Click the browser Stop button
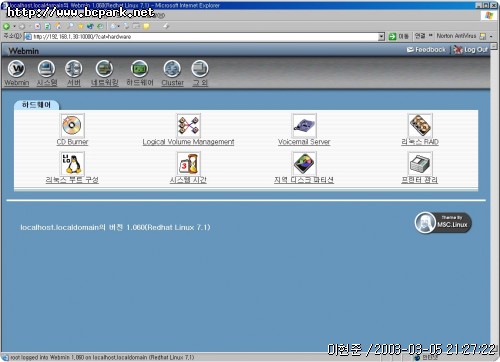This screenshot has width=500, height=362. point(37,26)
